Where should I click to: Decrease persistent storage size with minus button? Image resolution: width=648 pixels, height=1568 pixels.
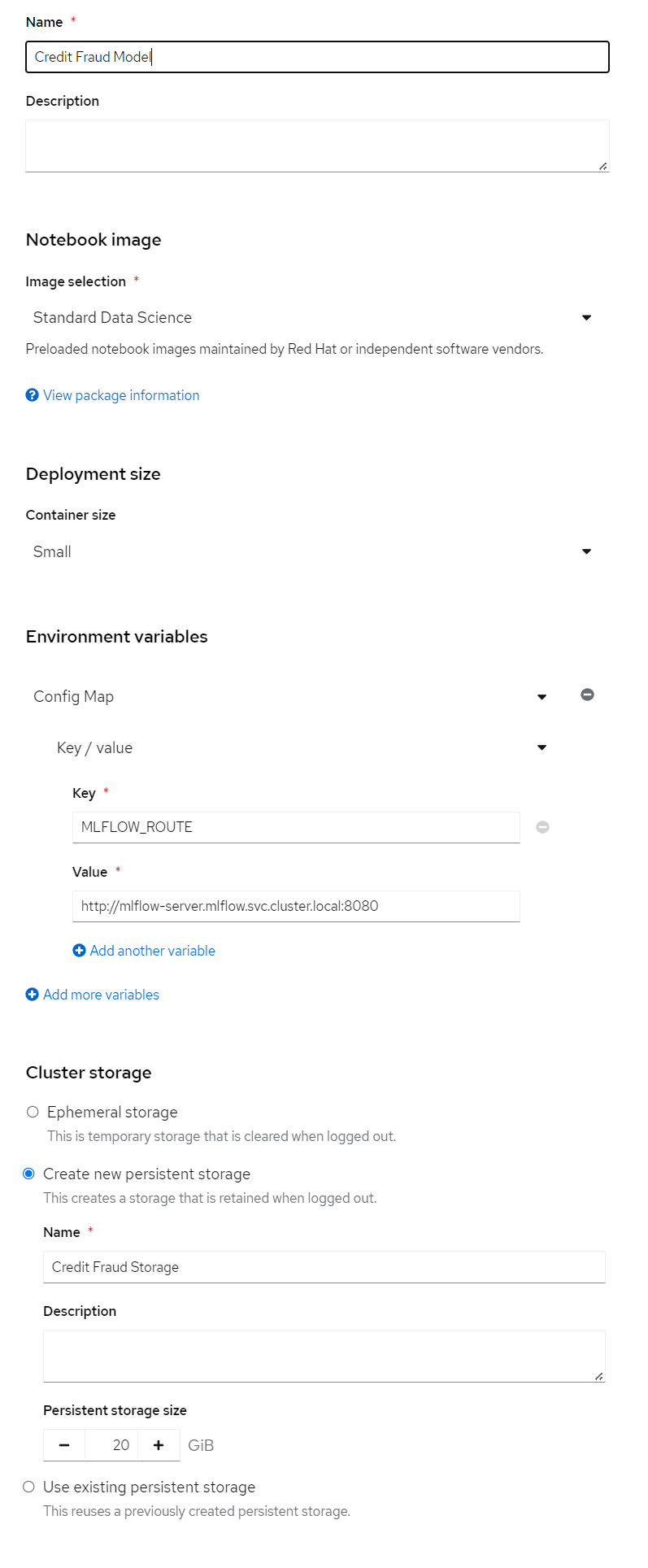click(x=64, y=1445)
